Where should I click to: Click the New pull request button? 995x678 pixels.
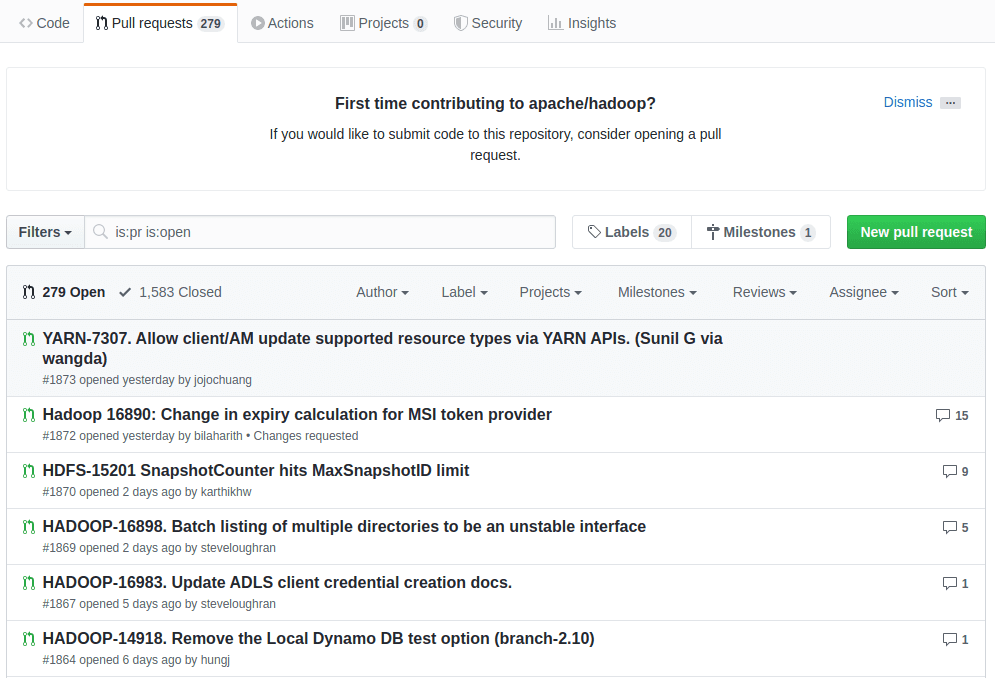click(915, 231)
